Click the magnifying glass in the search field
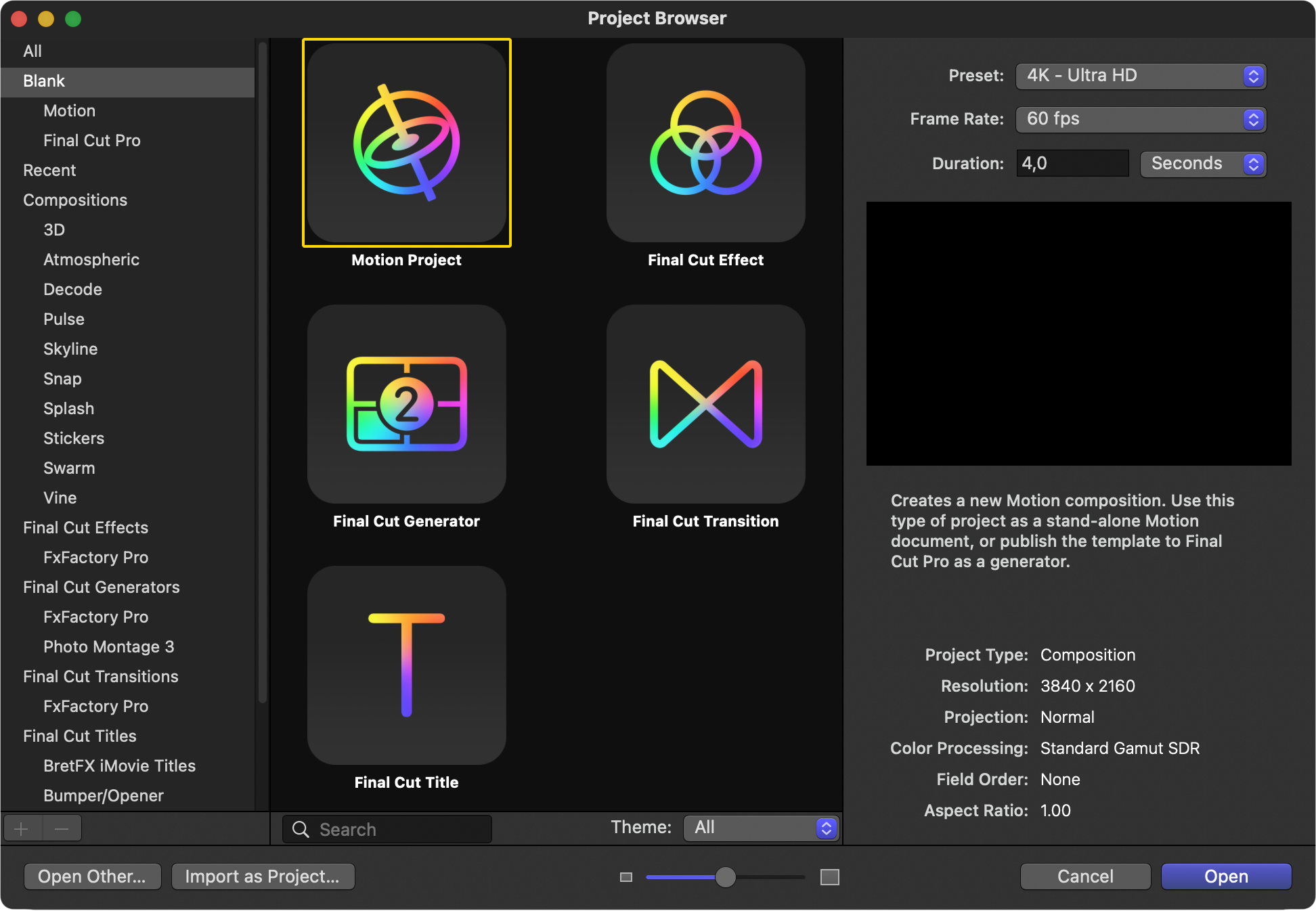 [300, 829]
